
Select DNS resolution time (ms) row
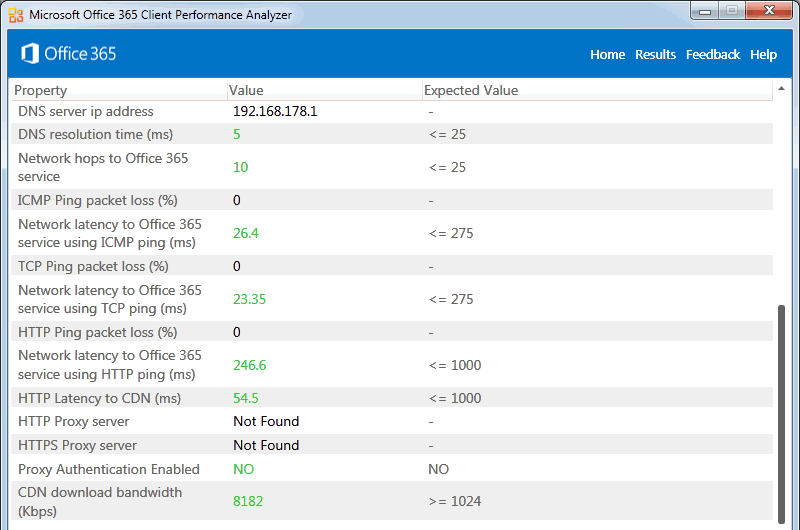pos(392,134)
